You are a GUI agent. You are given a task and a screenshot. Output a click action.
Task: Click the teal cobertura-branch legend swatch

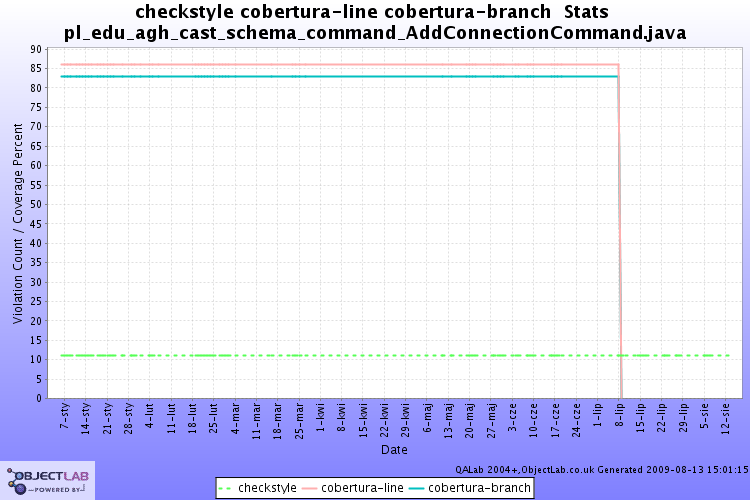coord(416,489)
